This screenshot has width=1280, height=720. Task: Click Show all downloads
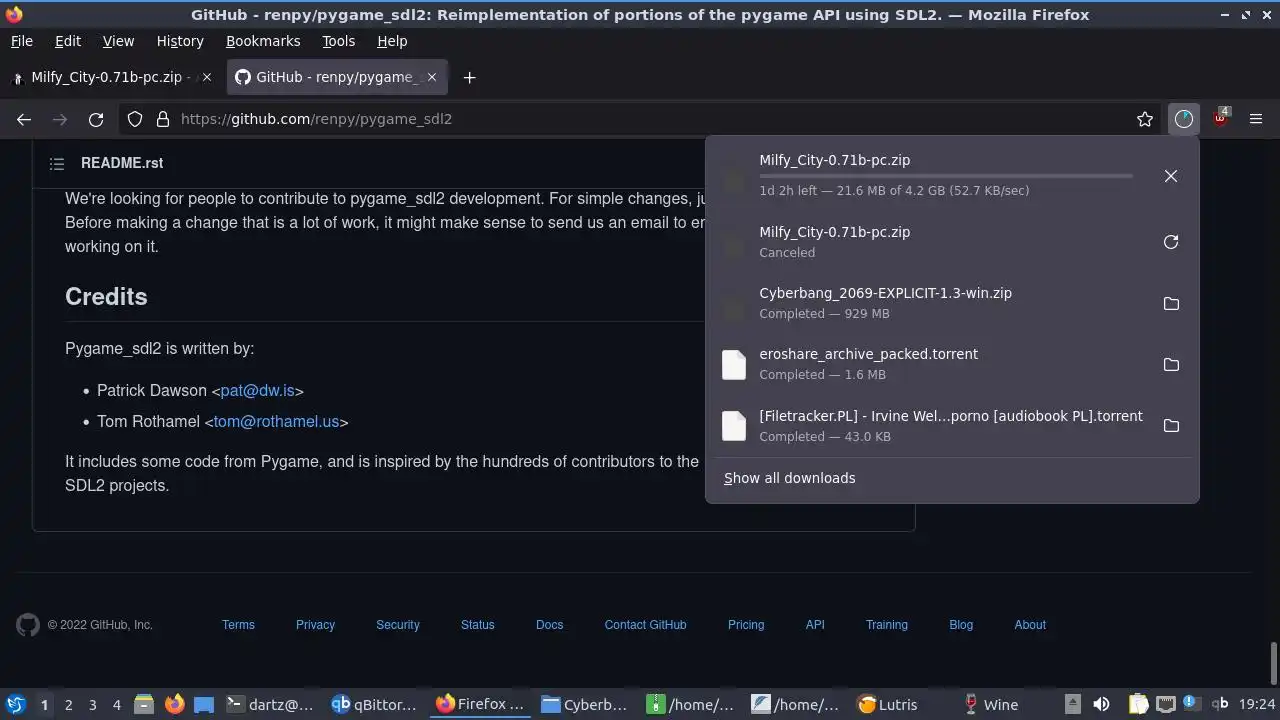pos(789,478)
